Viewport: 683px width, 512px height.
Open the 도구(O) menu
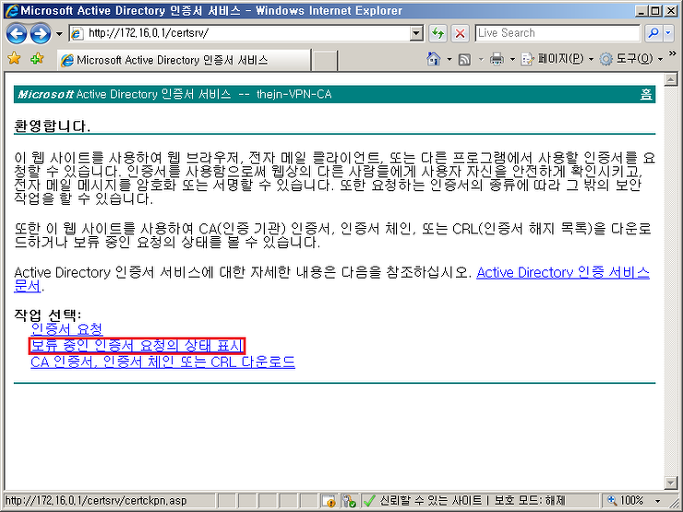[x=632, y=59]
